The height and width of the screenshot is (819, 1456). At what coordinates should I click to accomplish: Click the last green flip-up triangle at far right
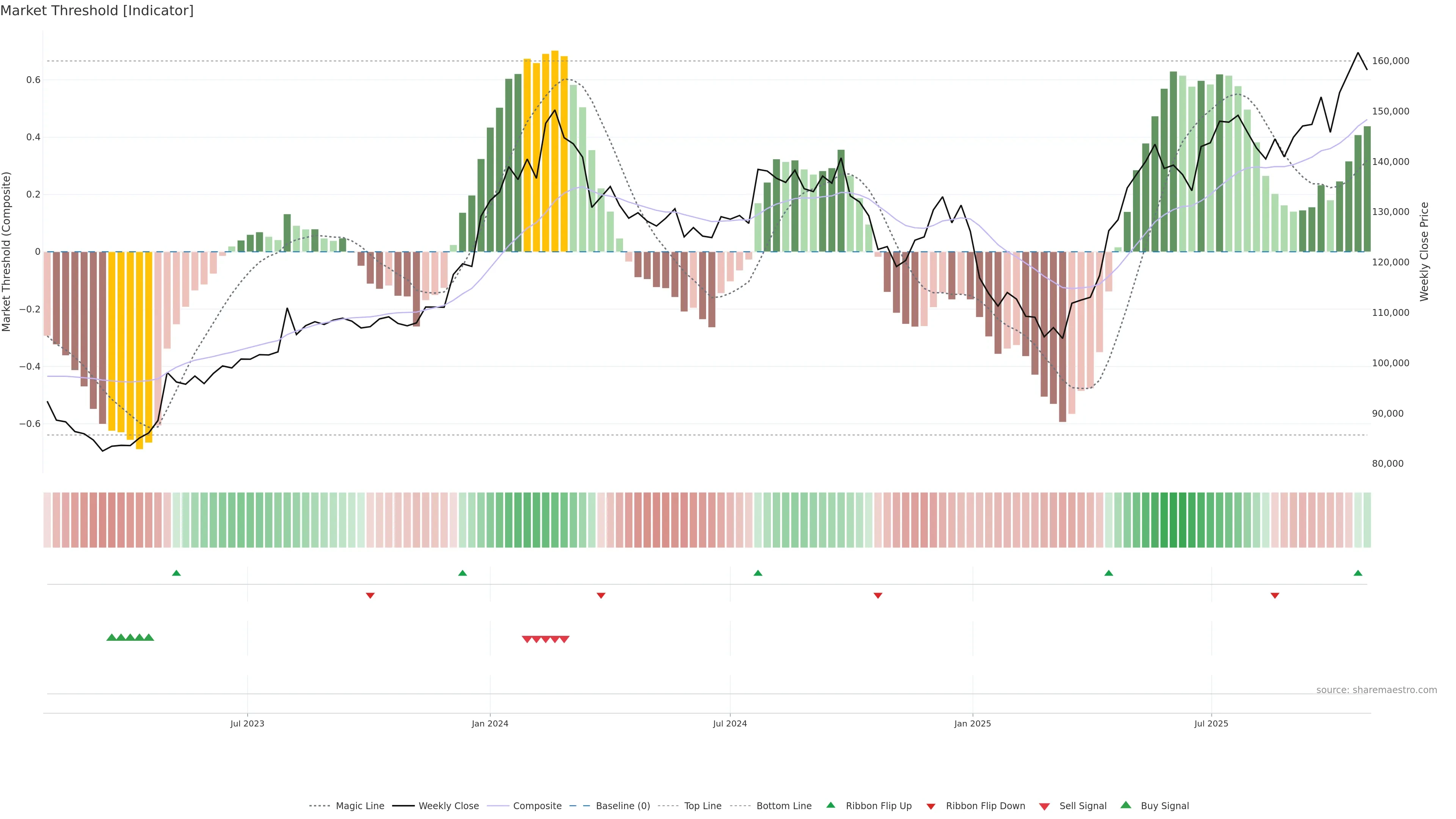tap(1358, 573)
